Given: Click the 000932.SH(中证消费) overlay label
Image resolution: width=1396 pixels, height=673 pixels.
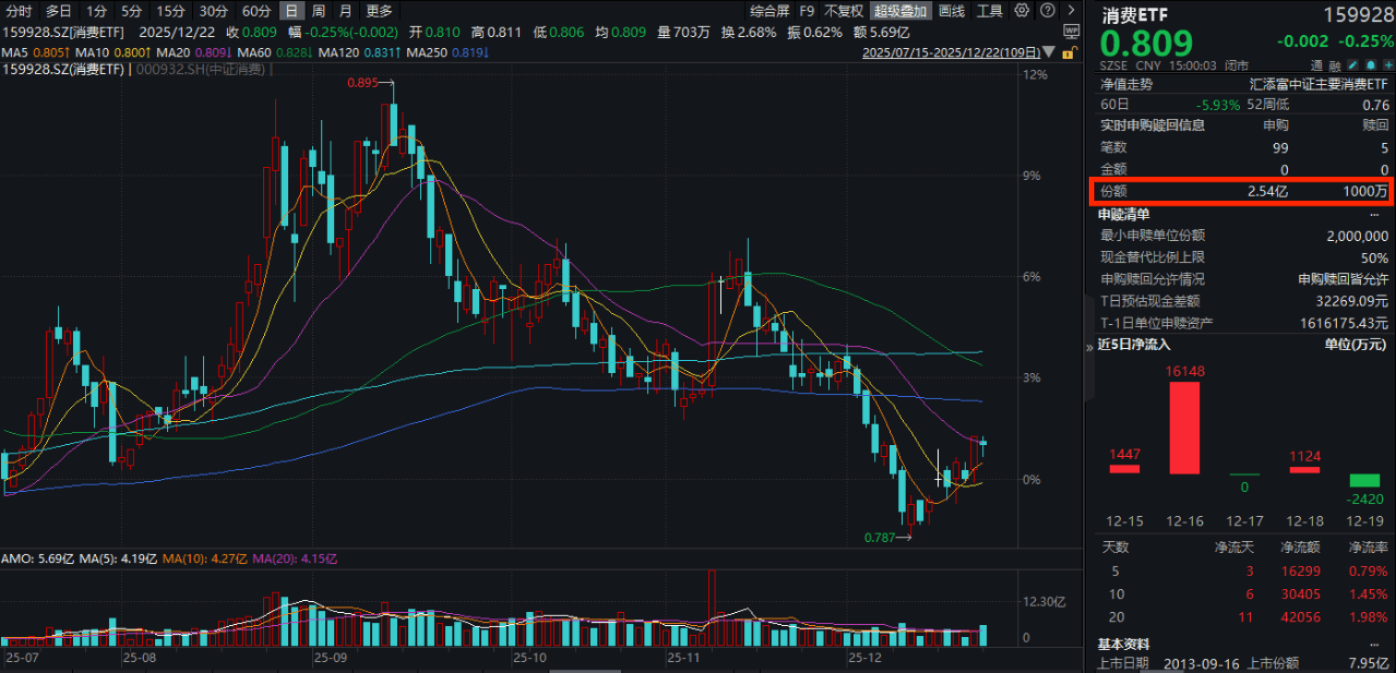Looking at the screenshot, I should pyautogui.click(x=199, y=70).
